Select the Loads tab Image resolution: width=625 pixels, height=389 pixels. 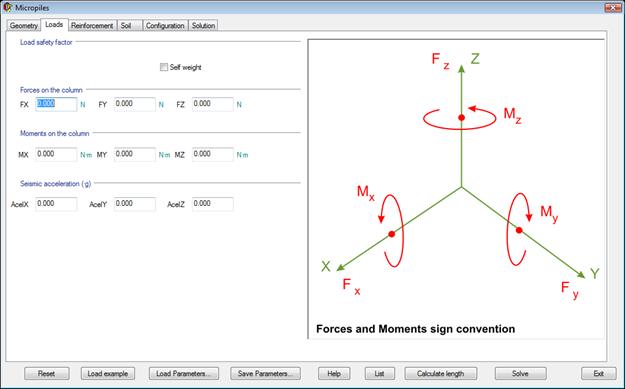coord(54,25)
